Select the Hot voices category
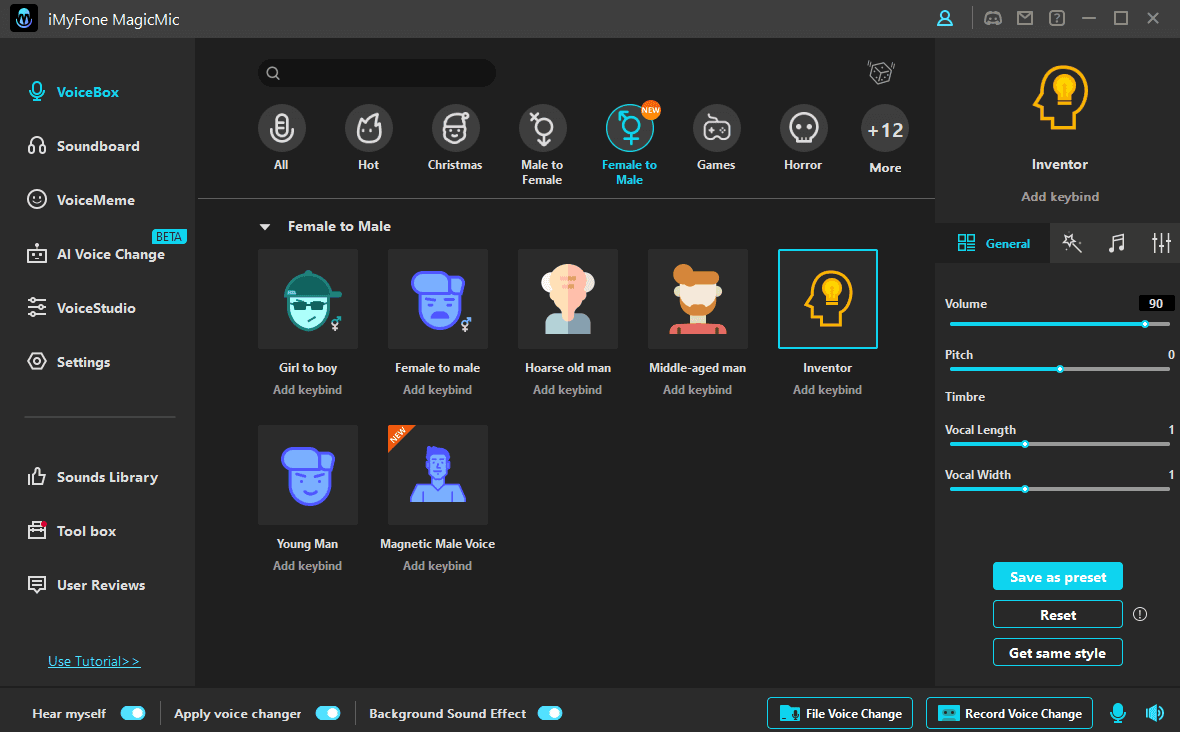 (369, 138)
